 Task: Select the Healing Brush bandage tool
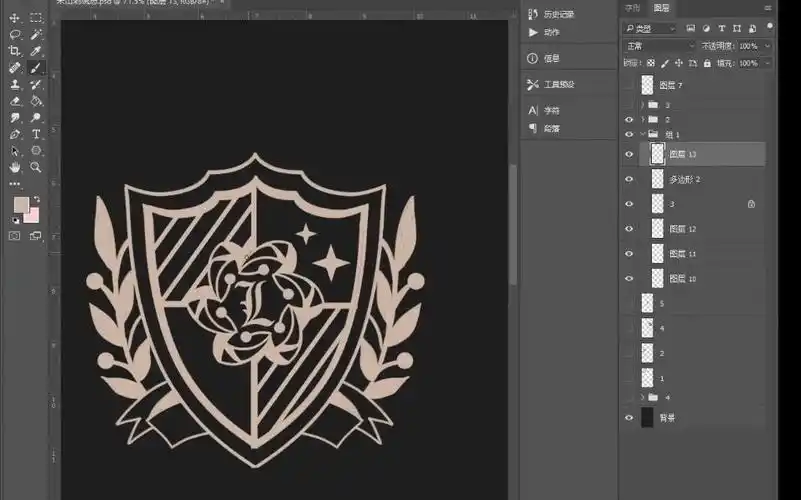point(14,67)
